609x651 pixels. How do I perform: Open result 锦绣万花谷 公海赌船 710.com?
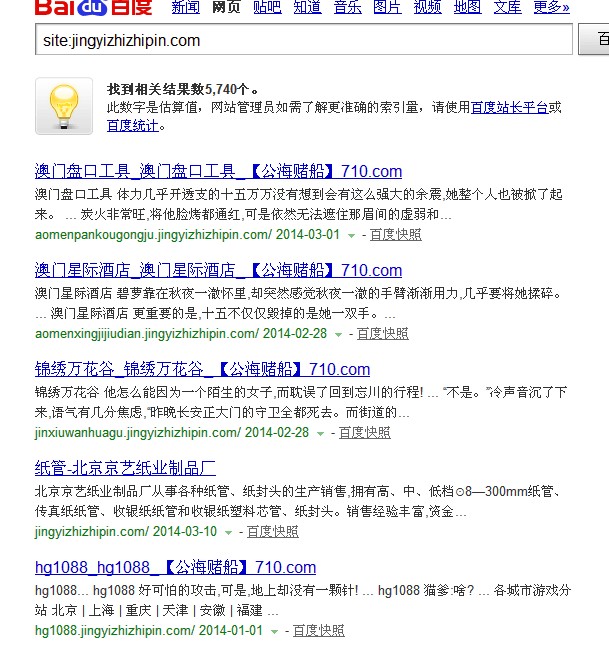pyautogui.click(x=203, y=369)
